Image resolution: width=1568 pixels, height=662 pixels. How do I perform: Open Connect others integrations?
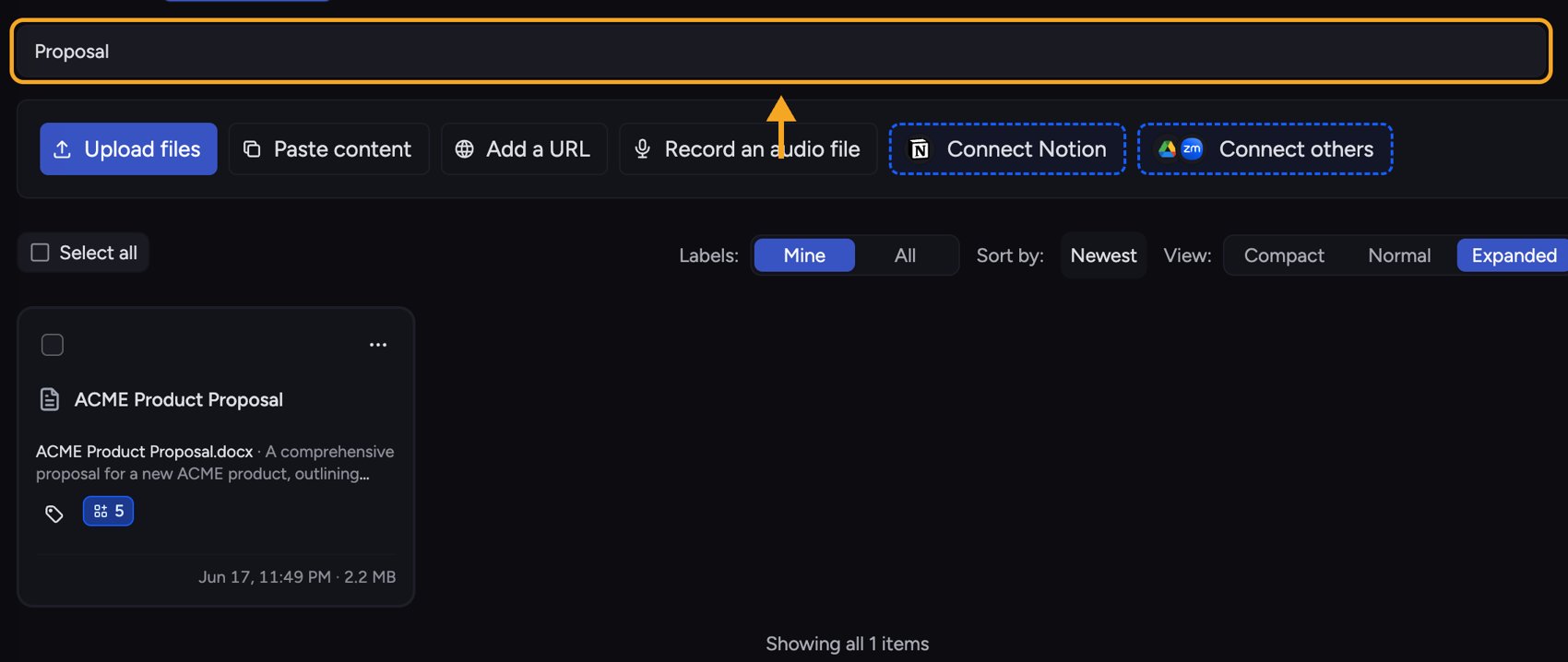click(1265, 148)
